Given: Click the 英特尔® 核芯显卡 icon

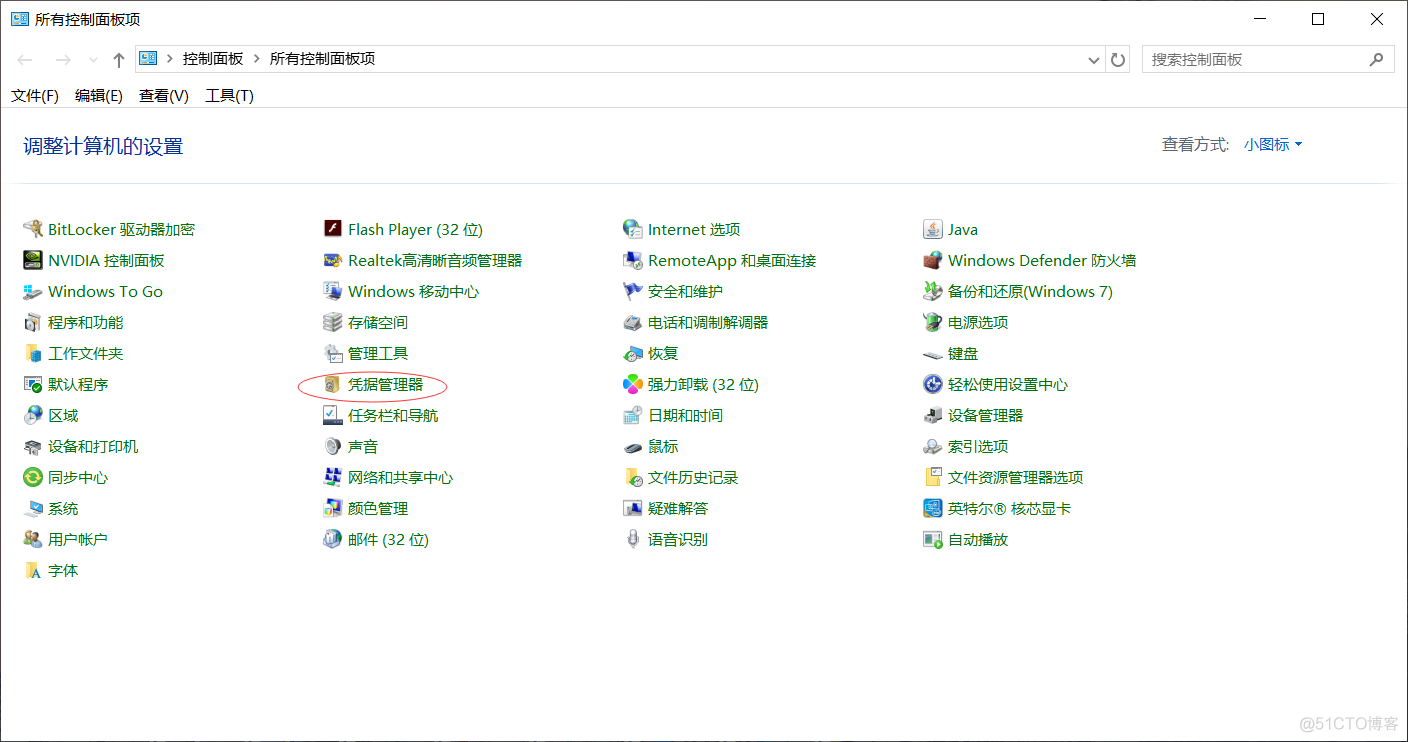Looking at the screenshot, I should pos(933,508).
